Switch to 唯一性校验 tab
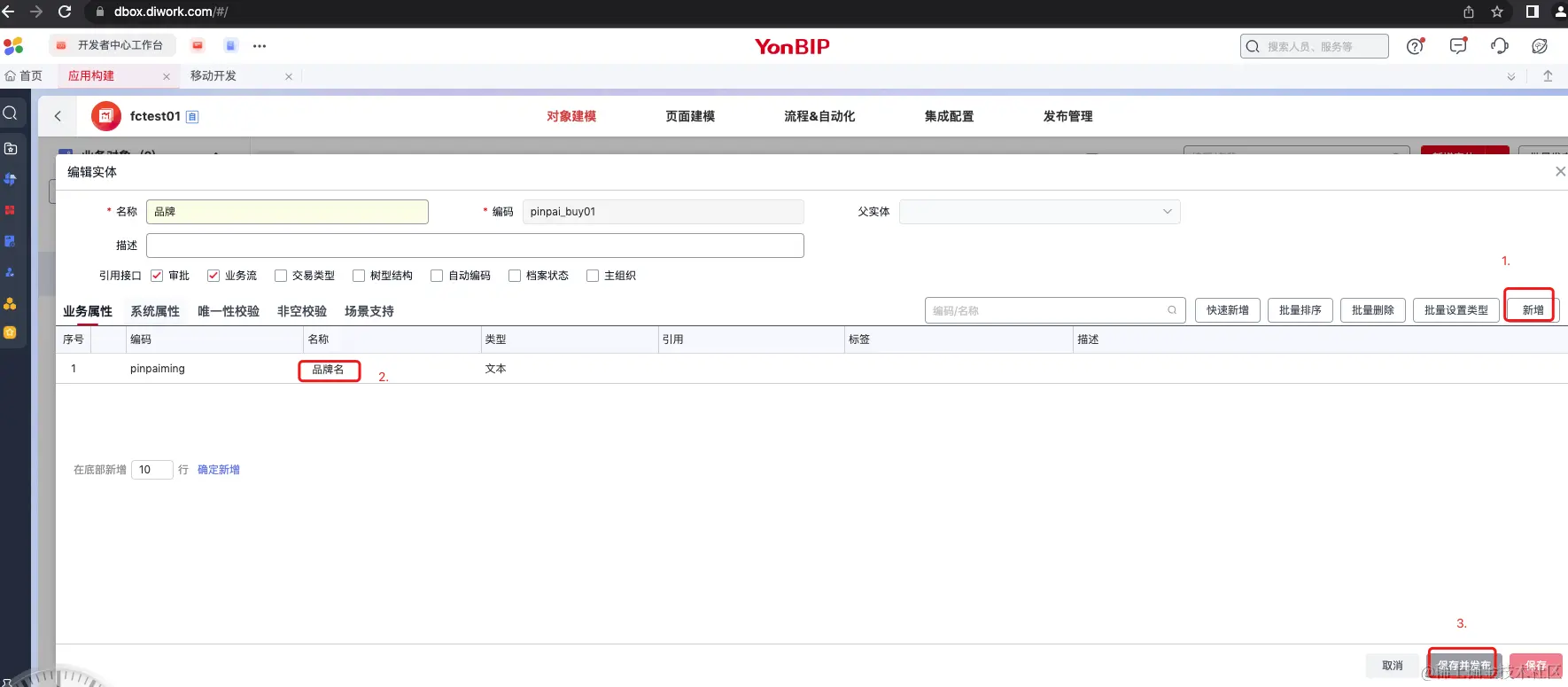This screenshot has height=687, width=1568. tap(229, 311)
